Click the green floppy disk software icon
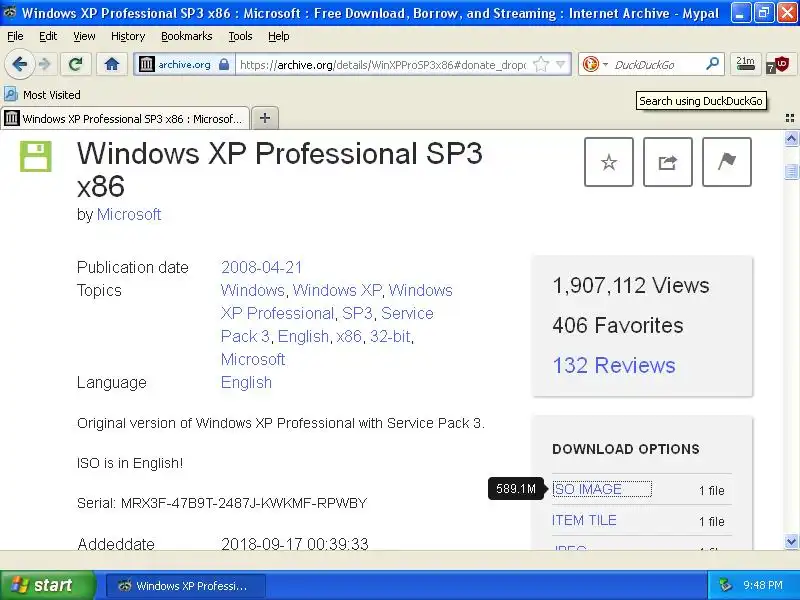 tap(36, 157)
